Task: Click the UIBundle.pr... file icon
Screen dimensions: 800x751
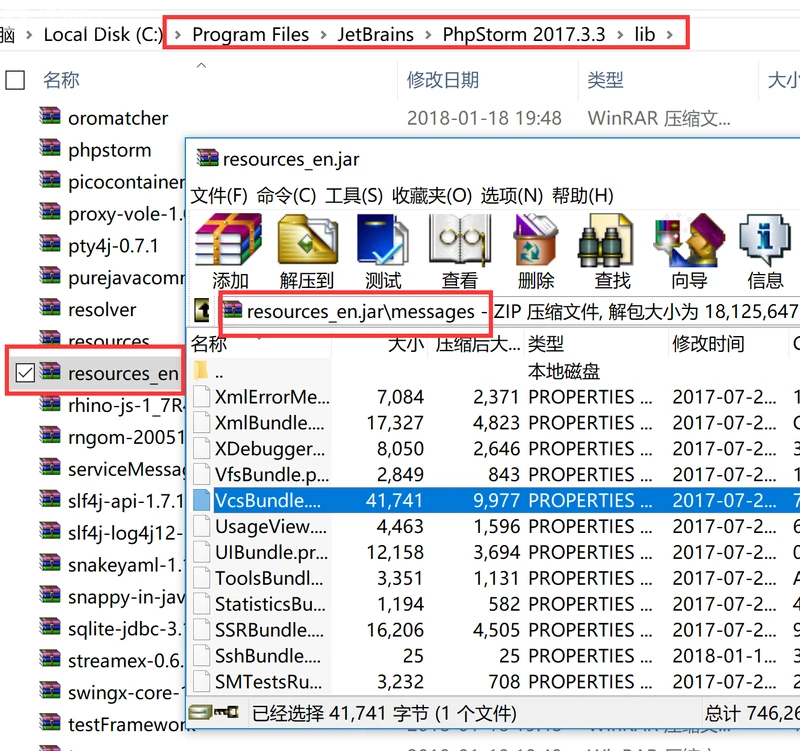Action: (x=202, y=552)
